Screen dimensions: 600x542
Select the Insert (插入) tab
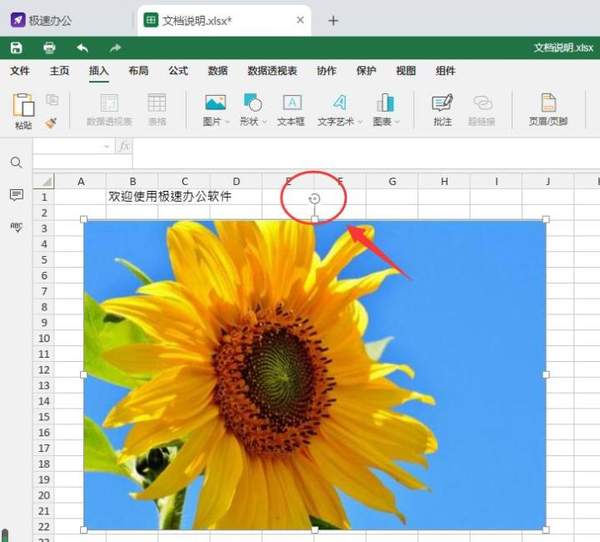click(x=99, y=71)
